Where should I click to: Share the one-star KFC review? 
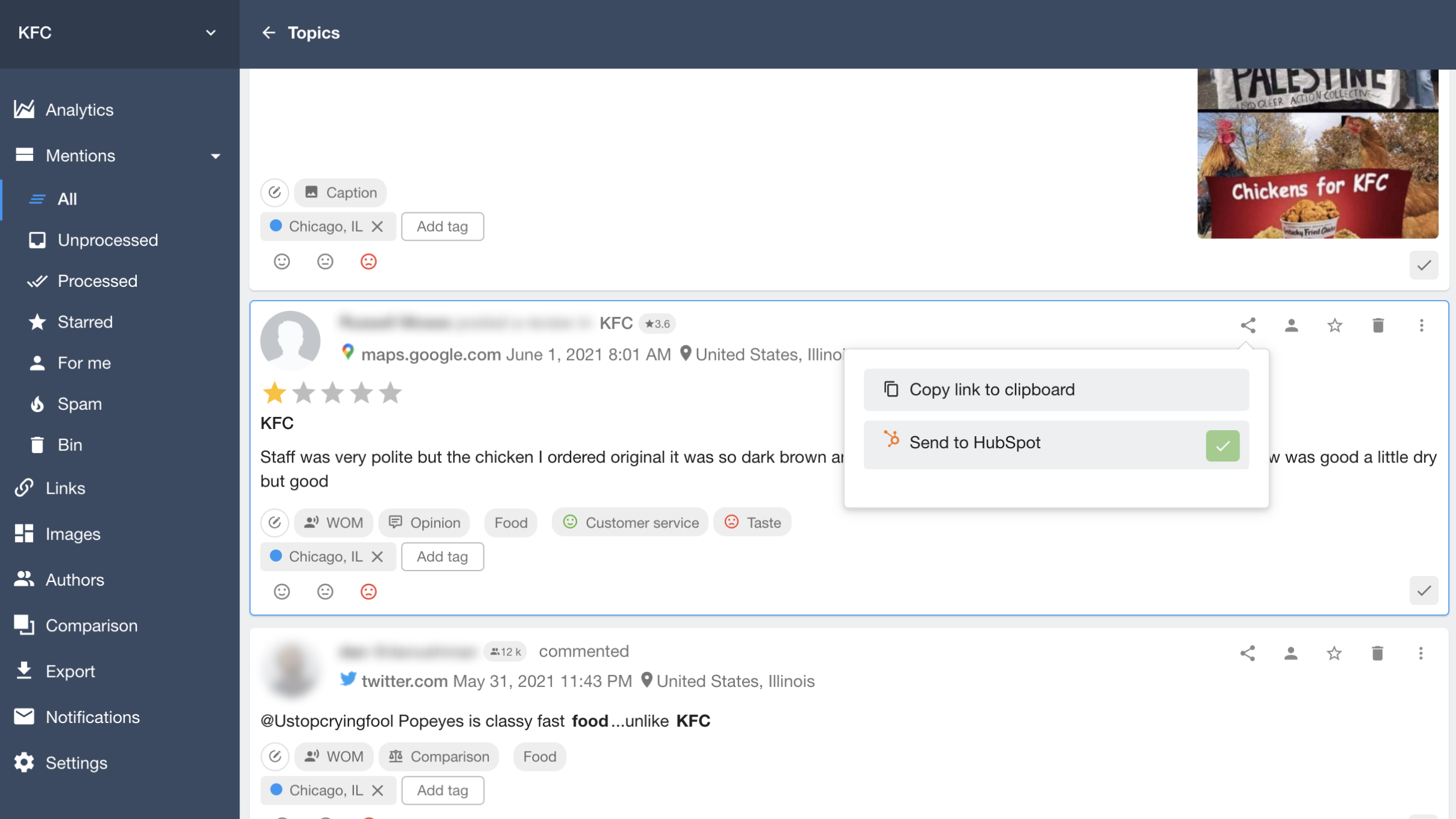point(1248,325)
